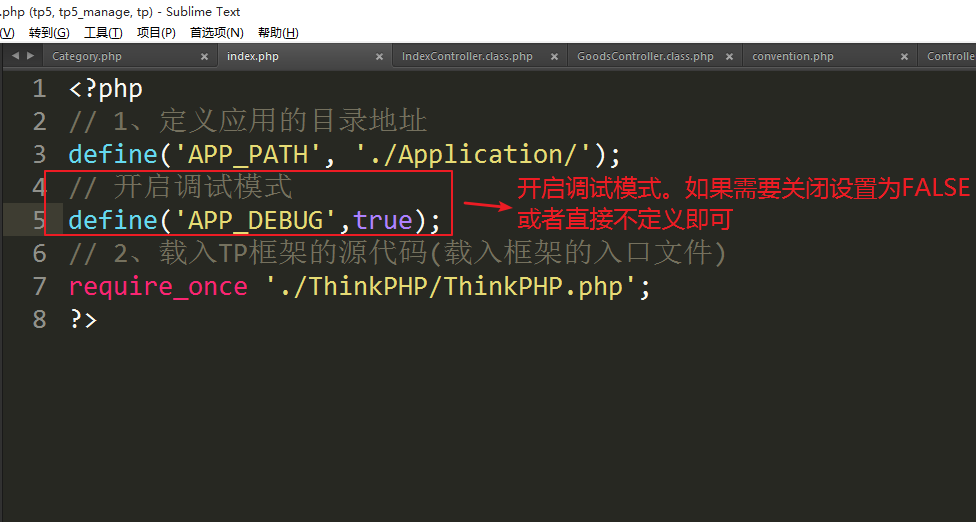Viewport: 976px width, 522px height.
Task: Switch to the IndexController.class.php tab
Action: point(467,57)
